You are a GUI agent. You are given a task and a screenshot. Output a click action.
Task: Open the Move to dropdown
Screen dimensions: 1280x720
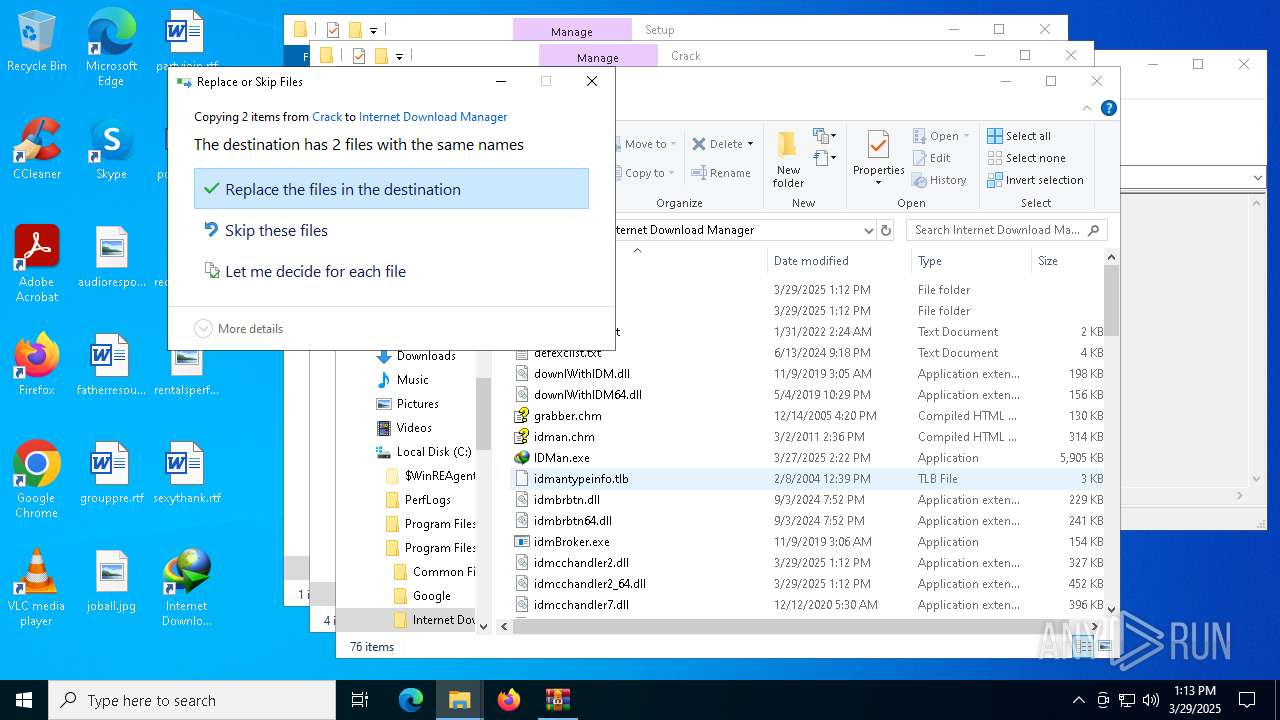click(x=647, y=144)
